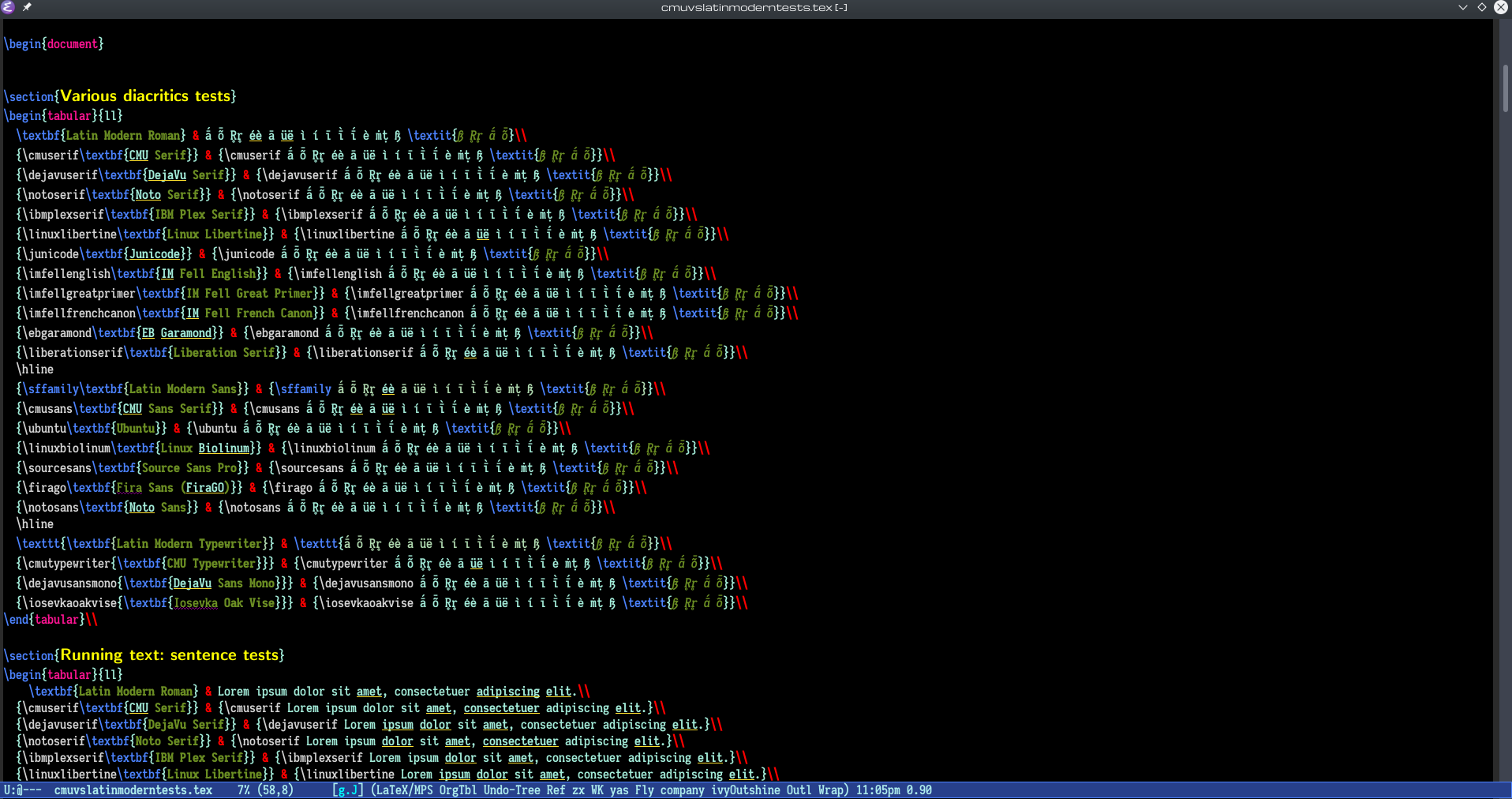Click the WK minor mode indicator
The image size is (1512, 799).
pyautogui.click(x=597, y=790)
